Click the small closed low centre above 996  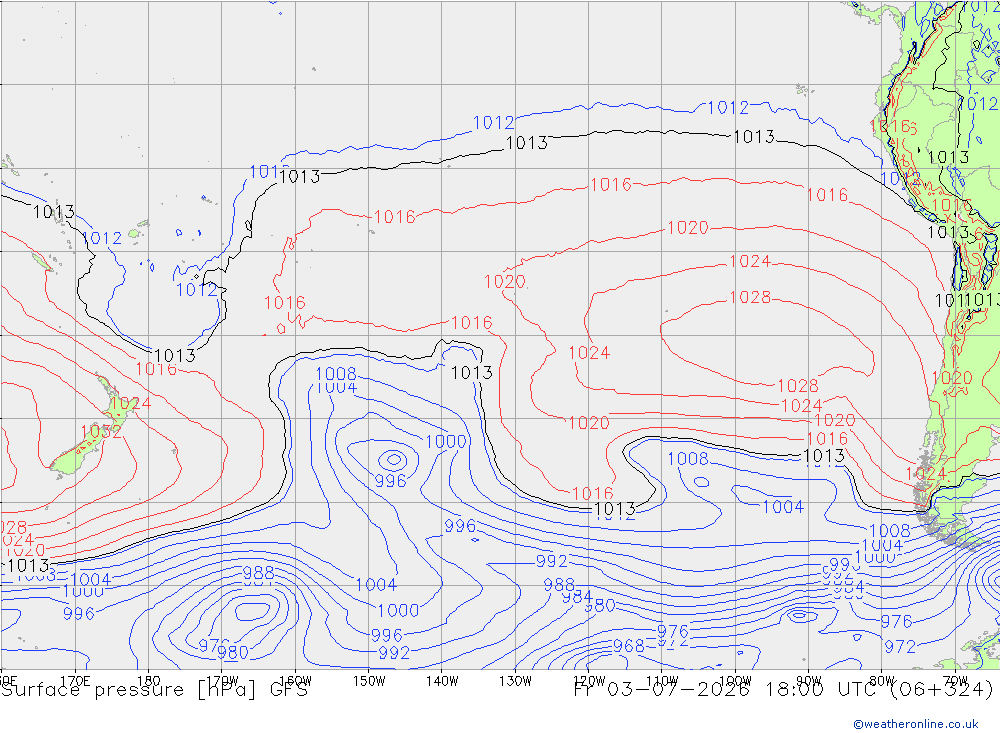coord(393,459)
